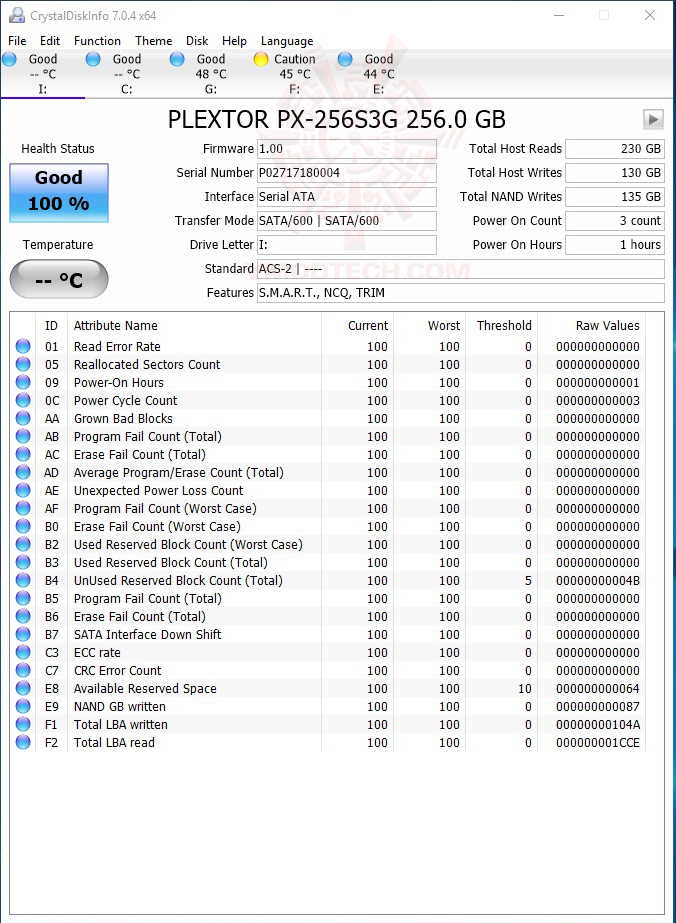Click status orb for Unexpected Power Loss Count
This screenshot has height=923, width=676.
(23, 490)
